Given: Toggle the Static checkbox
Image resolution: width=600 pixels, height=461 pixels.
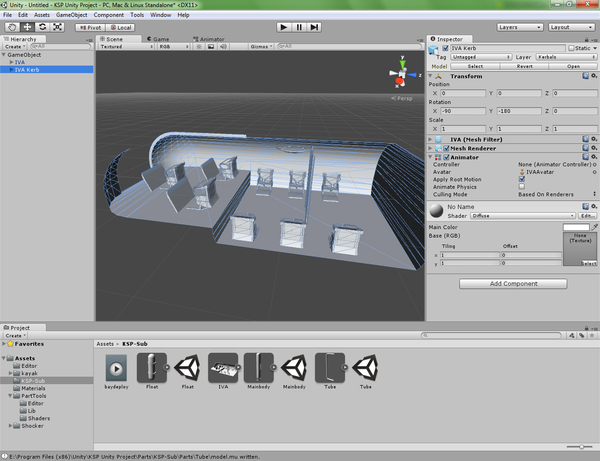Looking at the screenshot, I should 571,47.
